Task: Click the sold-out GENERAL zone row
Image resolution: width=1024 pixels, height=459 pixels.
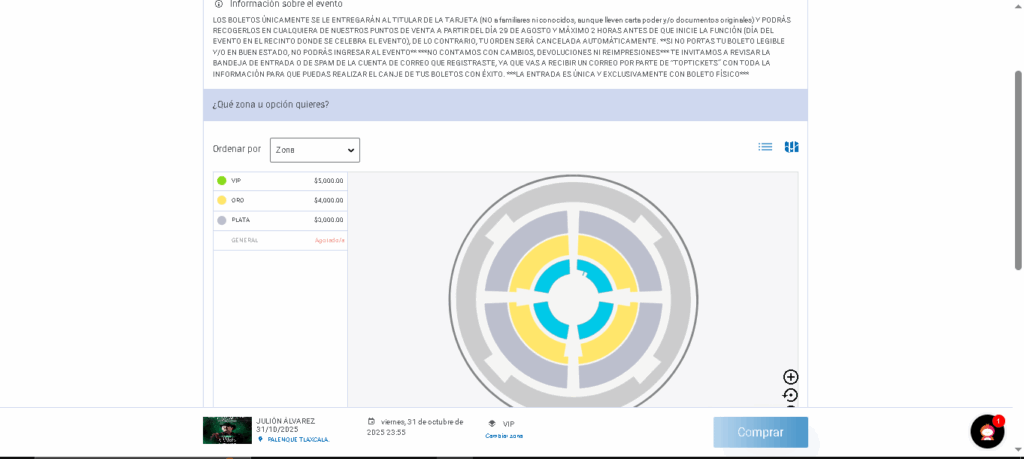Action: [280, 240]
